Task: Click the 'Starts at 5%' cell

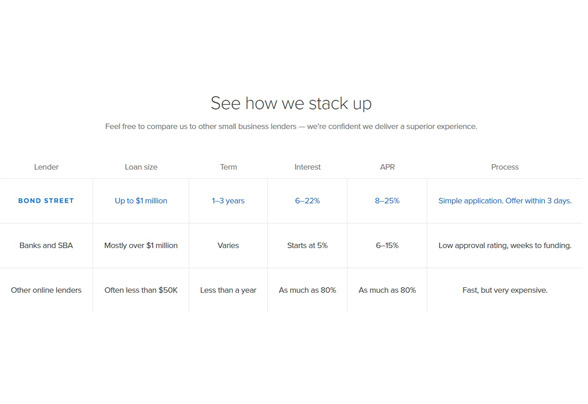Action: [x=308, y=245]
